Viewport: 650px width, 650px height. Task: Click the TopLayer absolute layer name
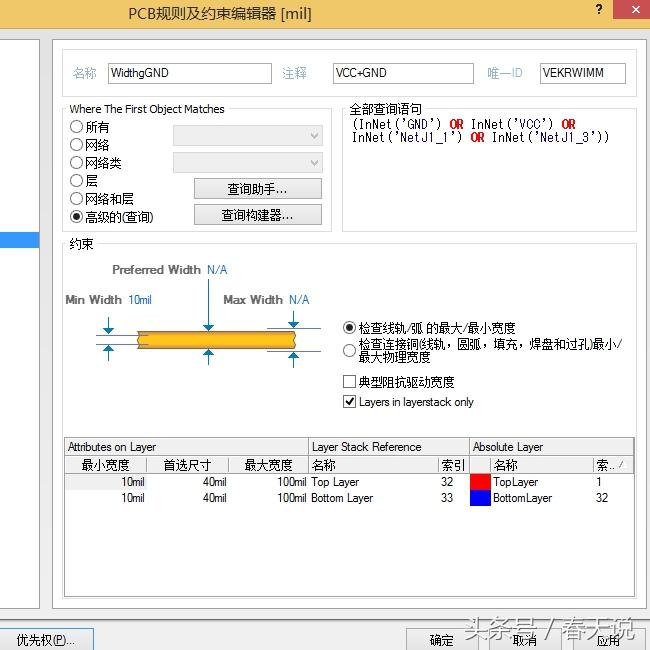(x=515, y=482)
